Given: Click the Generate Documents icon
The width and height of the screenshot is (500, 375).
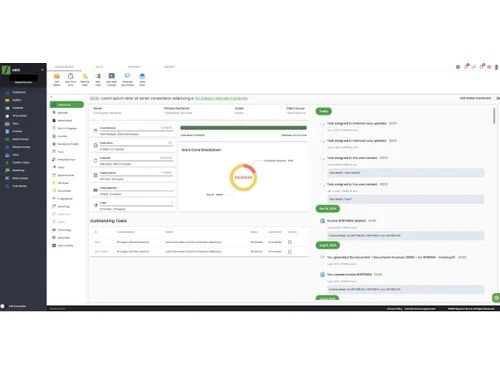Looking at the screenshot, I should coord(127,76).
